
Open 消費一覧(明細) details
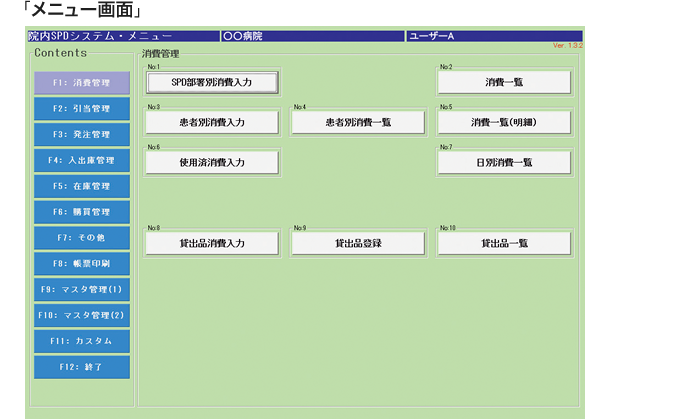(504, 123)
